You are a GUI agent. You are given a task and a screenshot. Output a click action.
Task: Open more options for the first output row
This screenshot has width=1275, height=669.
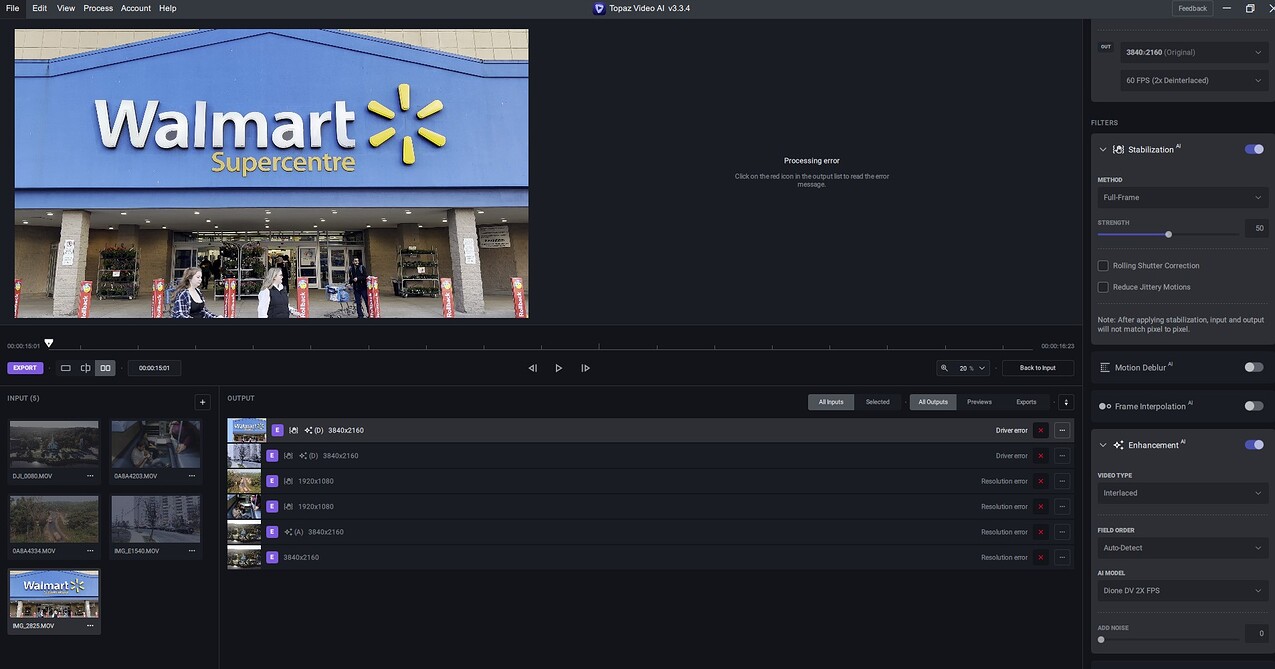point(1061,430)
